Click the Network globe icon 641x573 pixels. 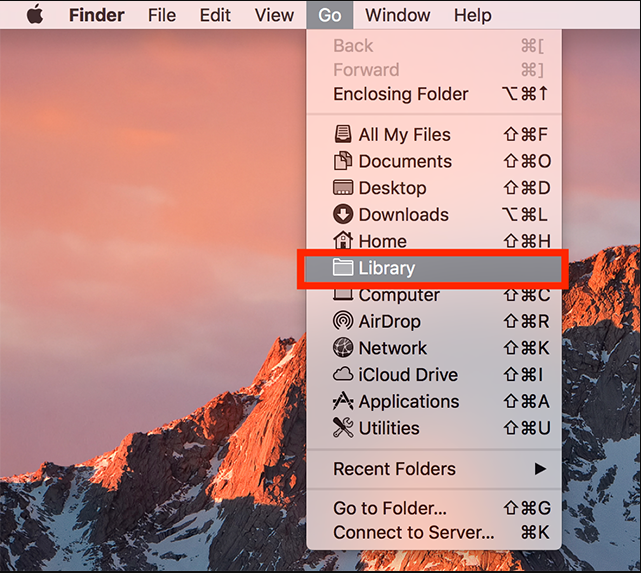343,348
